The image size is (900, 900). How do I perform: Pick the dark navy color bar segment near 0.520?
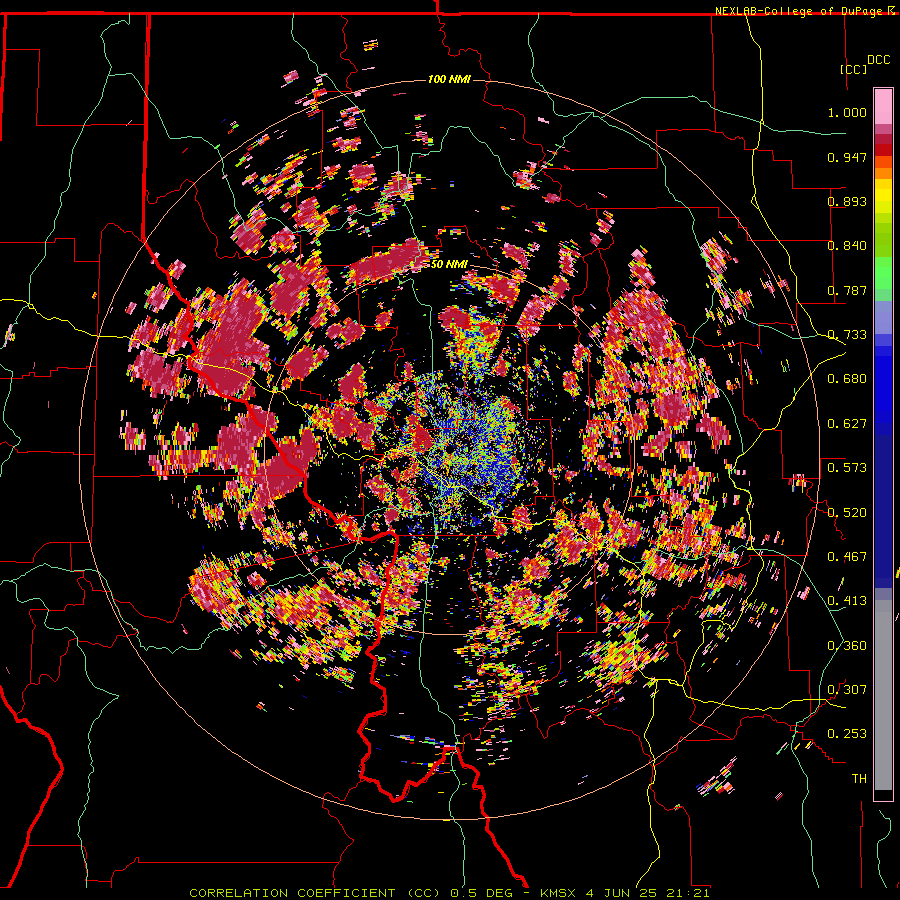coord(883,505)
